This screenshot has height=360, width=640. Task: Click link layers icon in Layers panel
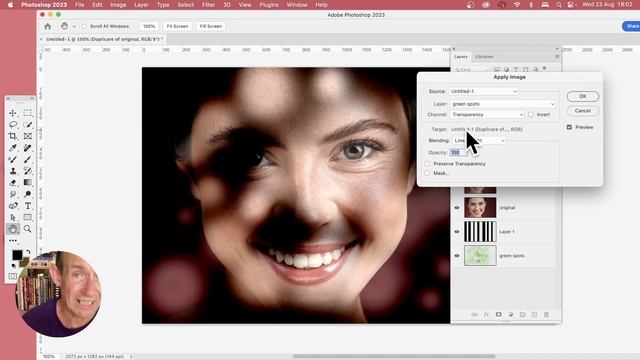(474, 315)
